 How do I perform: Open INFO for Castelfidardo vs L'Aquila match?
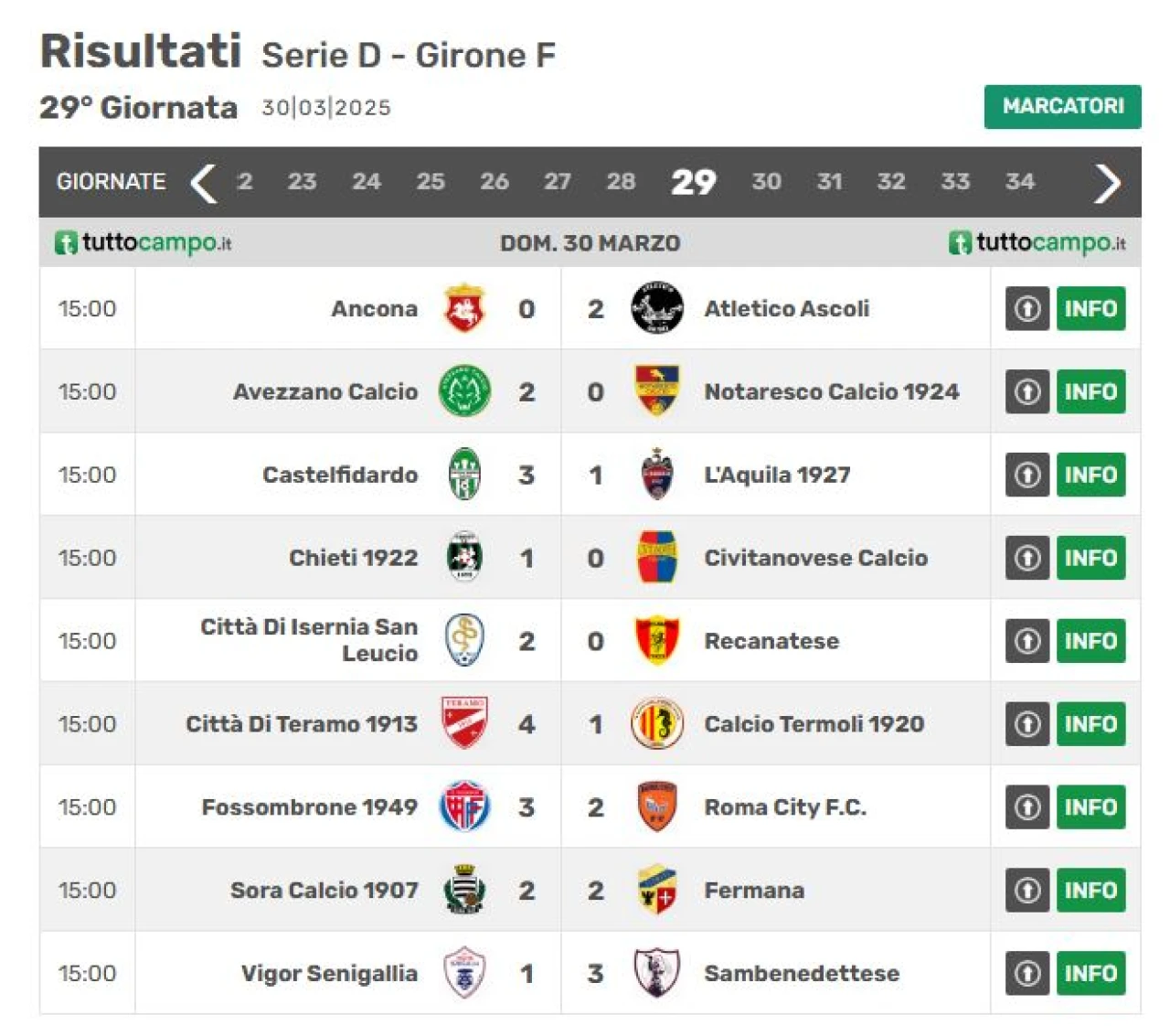(1091, 475)
